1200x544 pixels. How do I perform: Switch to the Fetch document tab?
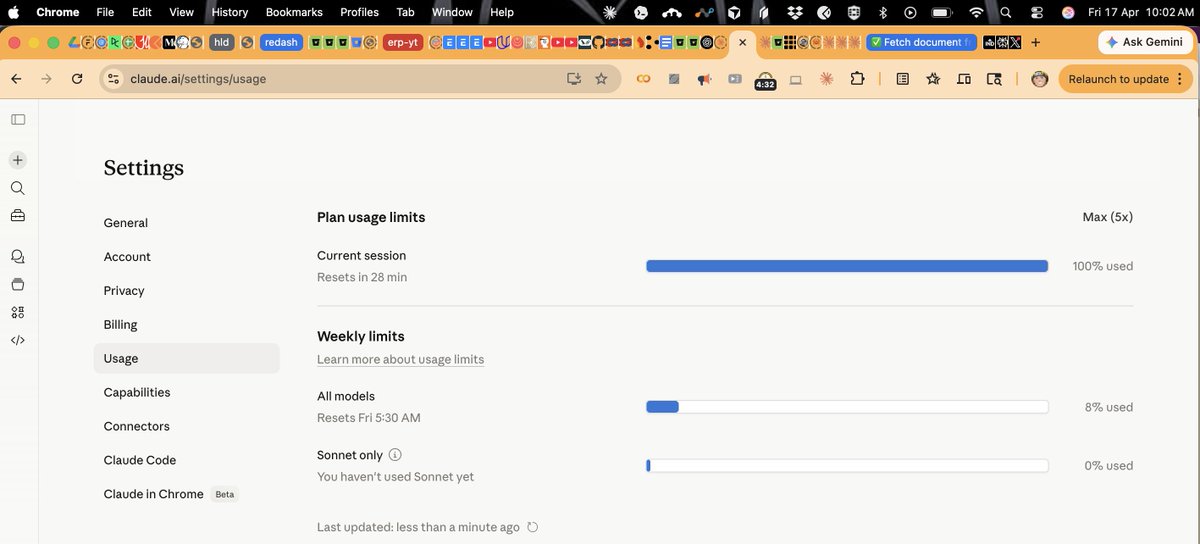pos(920,42)
